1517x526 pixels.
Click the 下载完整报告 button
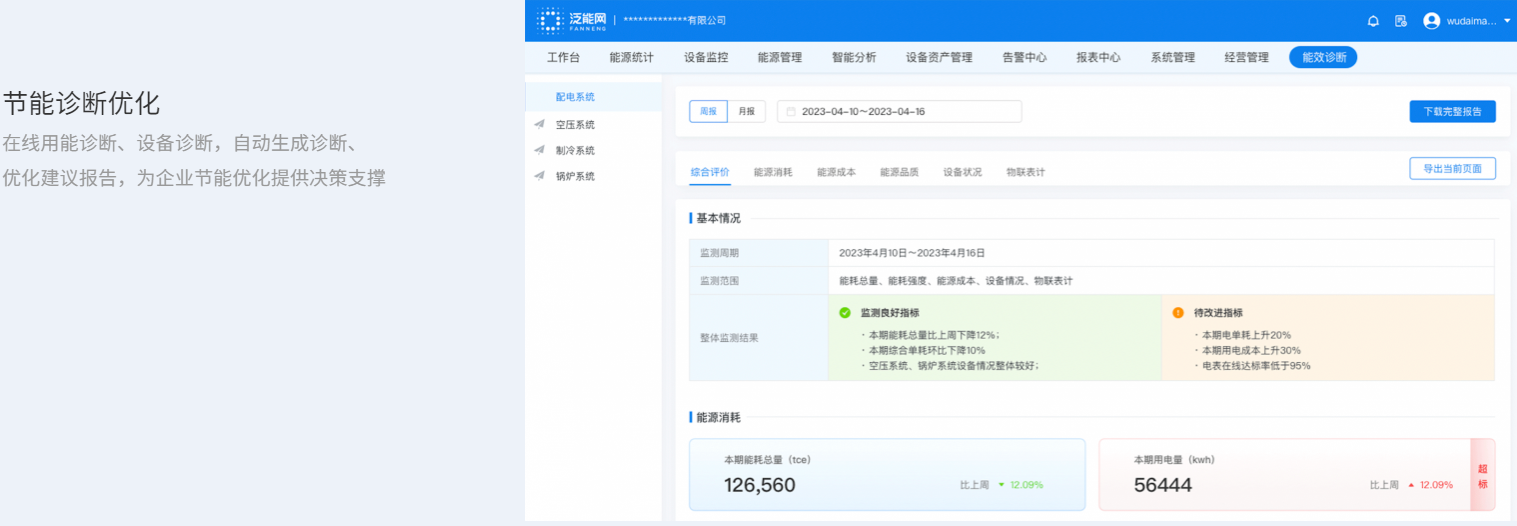[1452, 111]
